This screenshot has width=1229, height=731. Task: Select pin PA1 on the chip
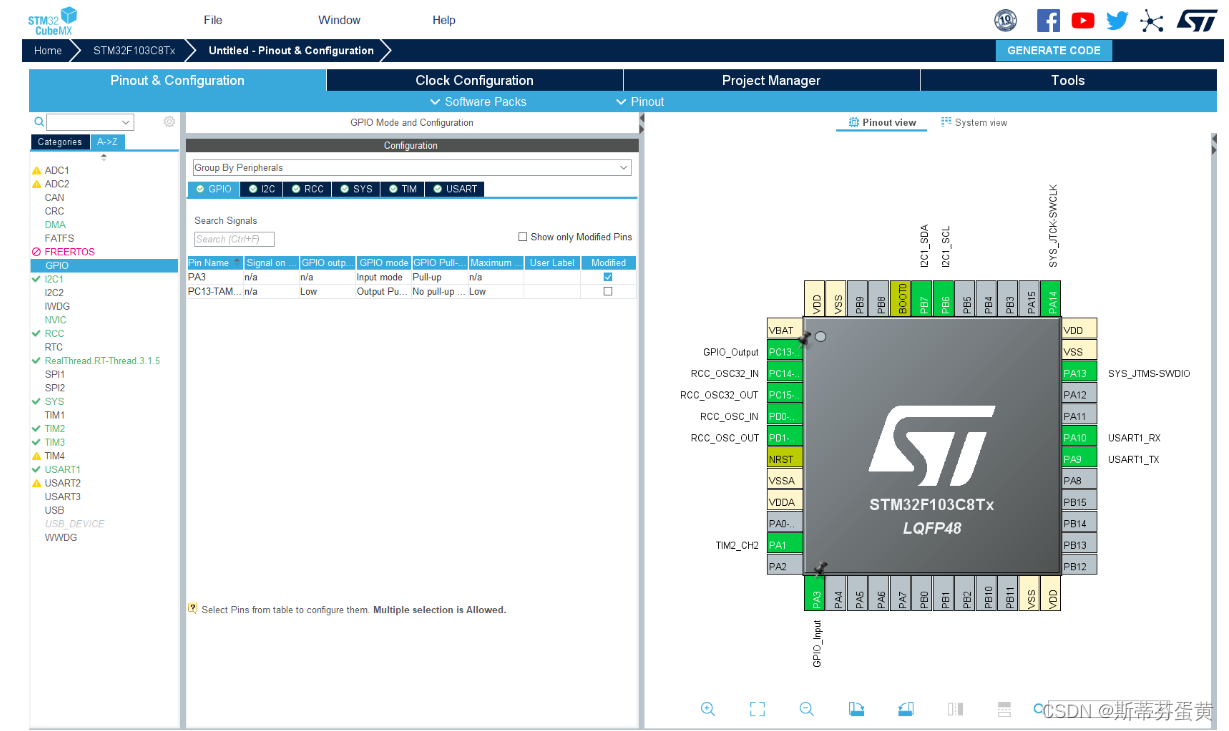pos(785,545)
